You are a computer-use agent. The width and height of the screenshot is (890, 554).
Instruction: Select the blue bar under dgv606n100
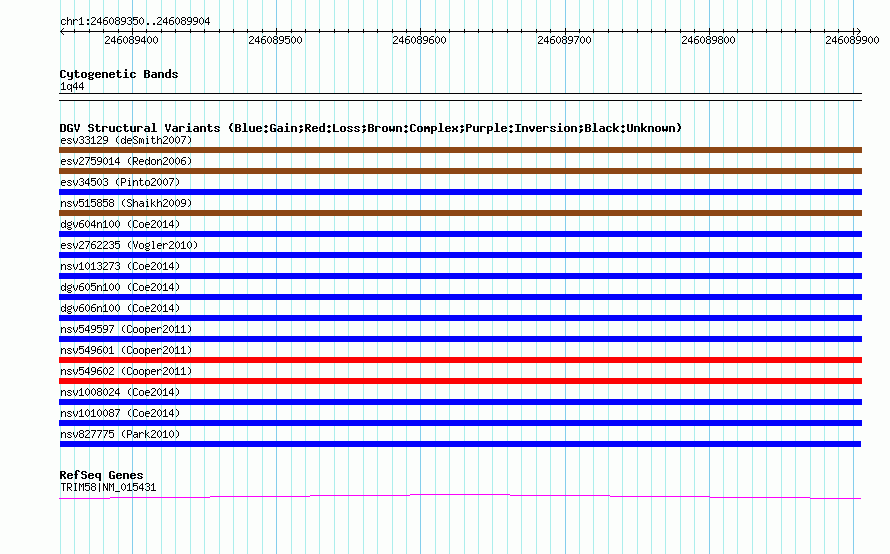pos(460,318)
